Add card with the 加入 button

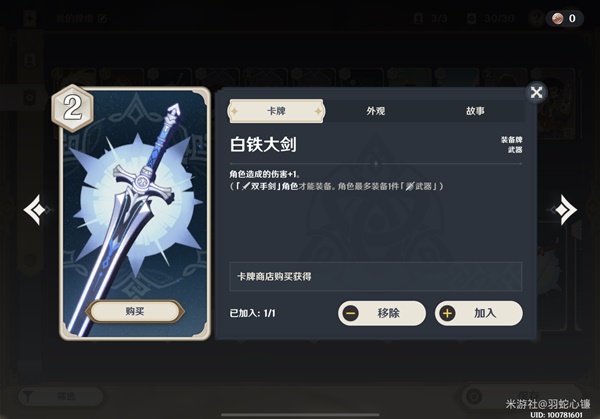tap(479, 313)
